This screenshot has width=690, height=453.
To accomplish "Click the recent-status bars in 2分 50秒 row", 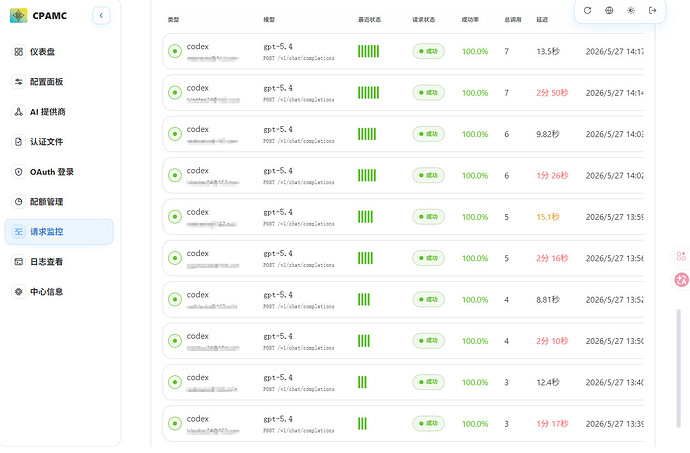I will coord(368,93).
